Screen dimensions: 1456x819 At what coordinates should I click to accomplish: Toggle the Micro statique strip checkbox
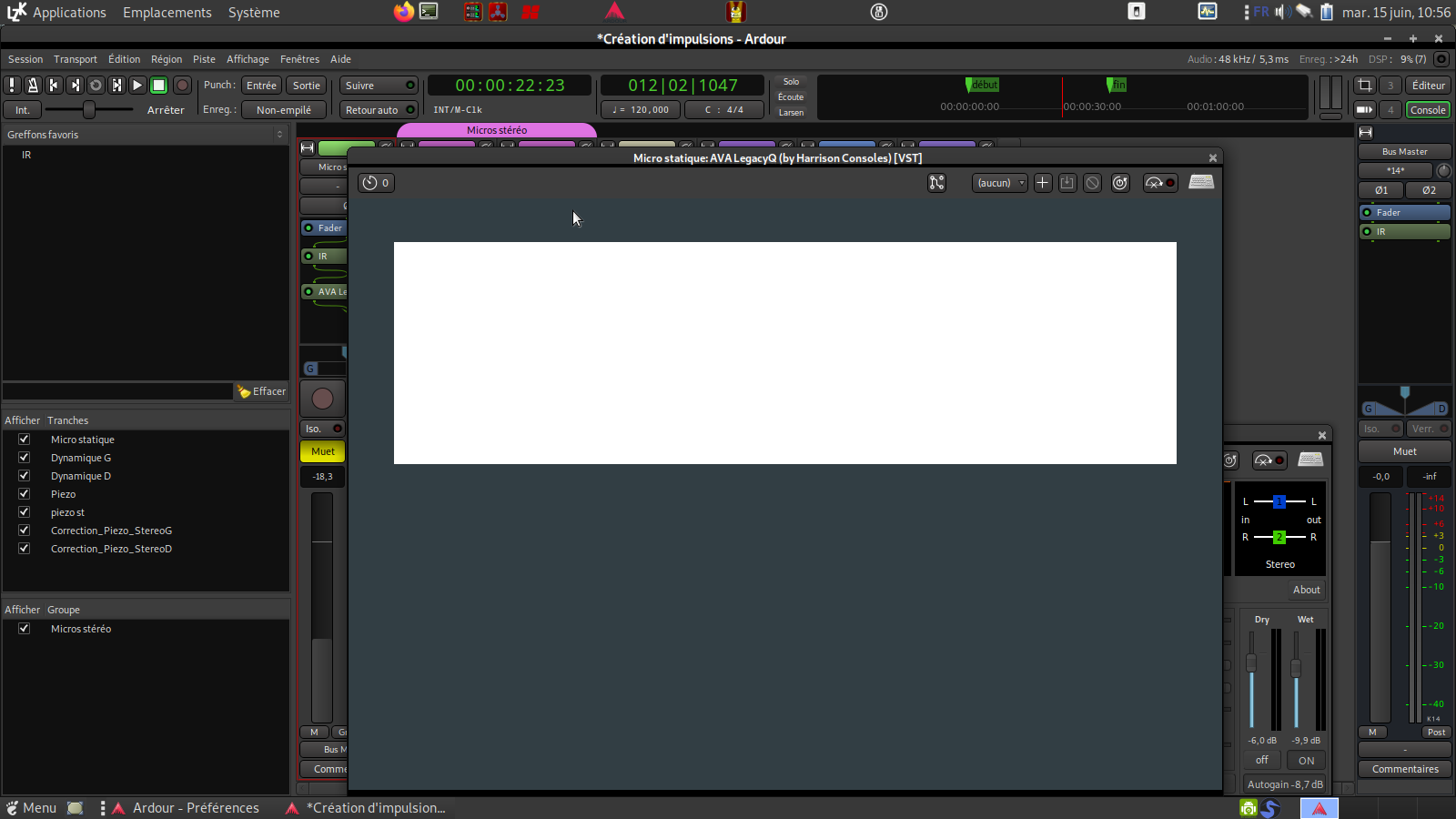pos(25,440)
